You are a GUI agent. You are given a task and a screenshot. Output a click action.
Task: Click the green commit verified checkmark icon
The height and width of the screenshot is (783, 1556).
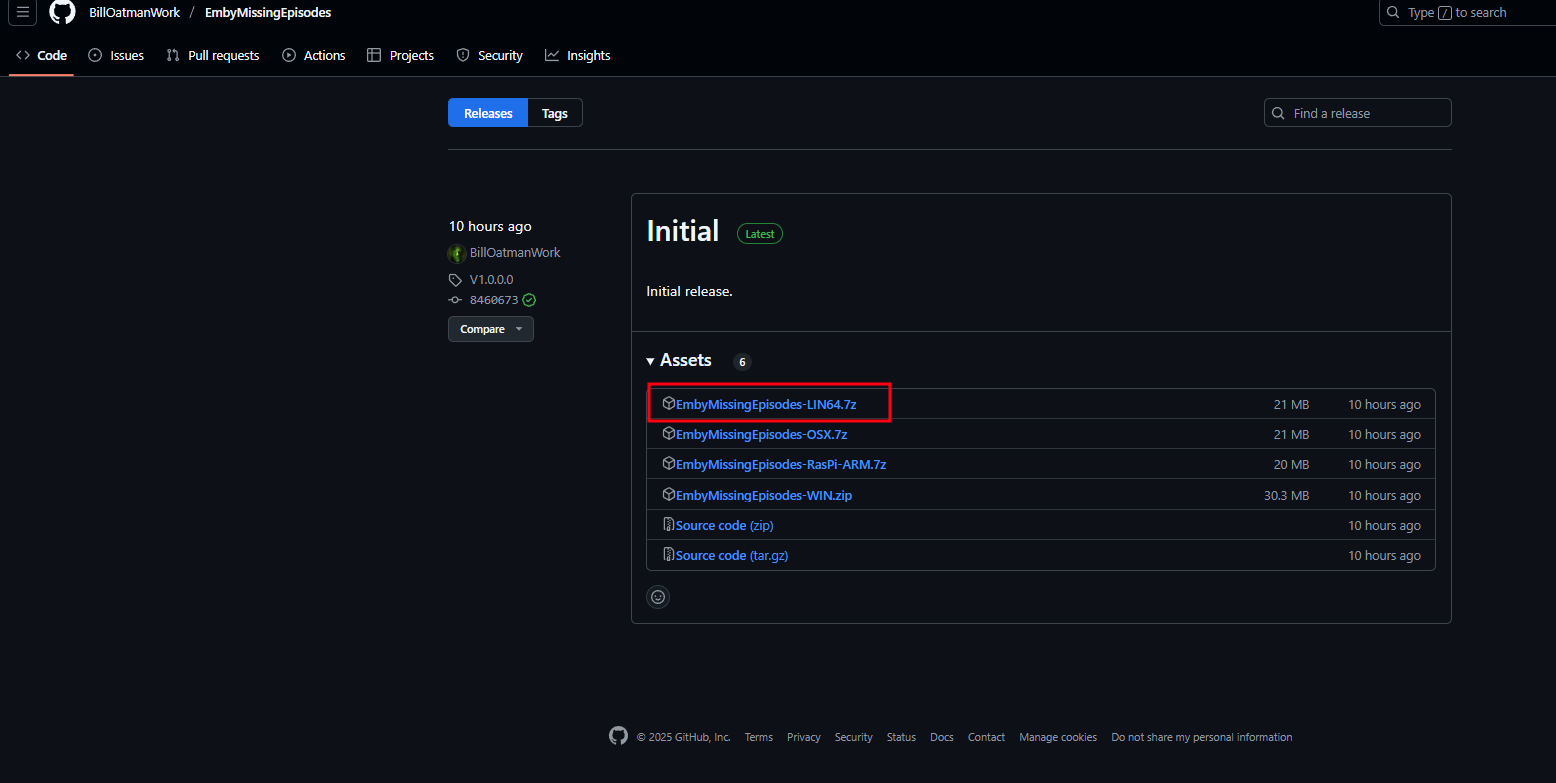coord(529,300)
